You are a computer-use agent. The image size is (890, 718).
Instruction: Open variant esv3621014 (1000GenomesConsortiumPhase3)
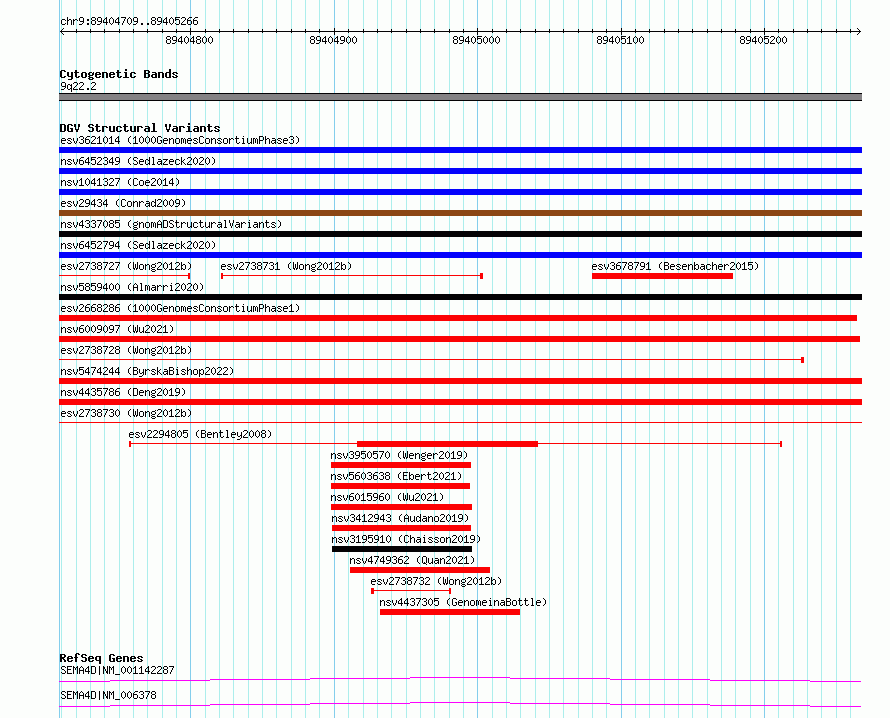pos(180,140)
